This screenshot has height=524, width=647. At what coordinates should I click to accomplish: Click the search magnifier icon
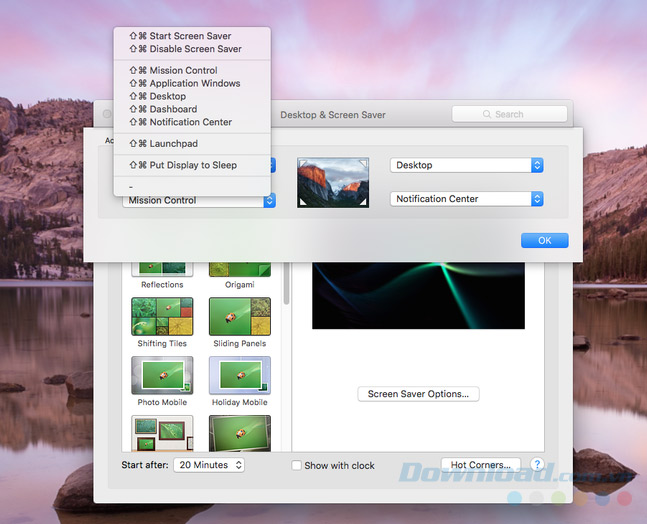(487, 114)
